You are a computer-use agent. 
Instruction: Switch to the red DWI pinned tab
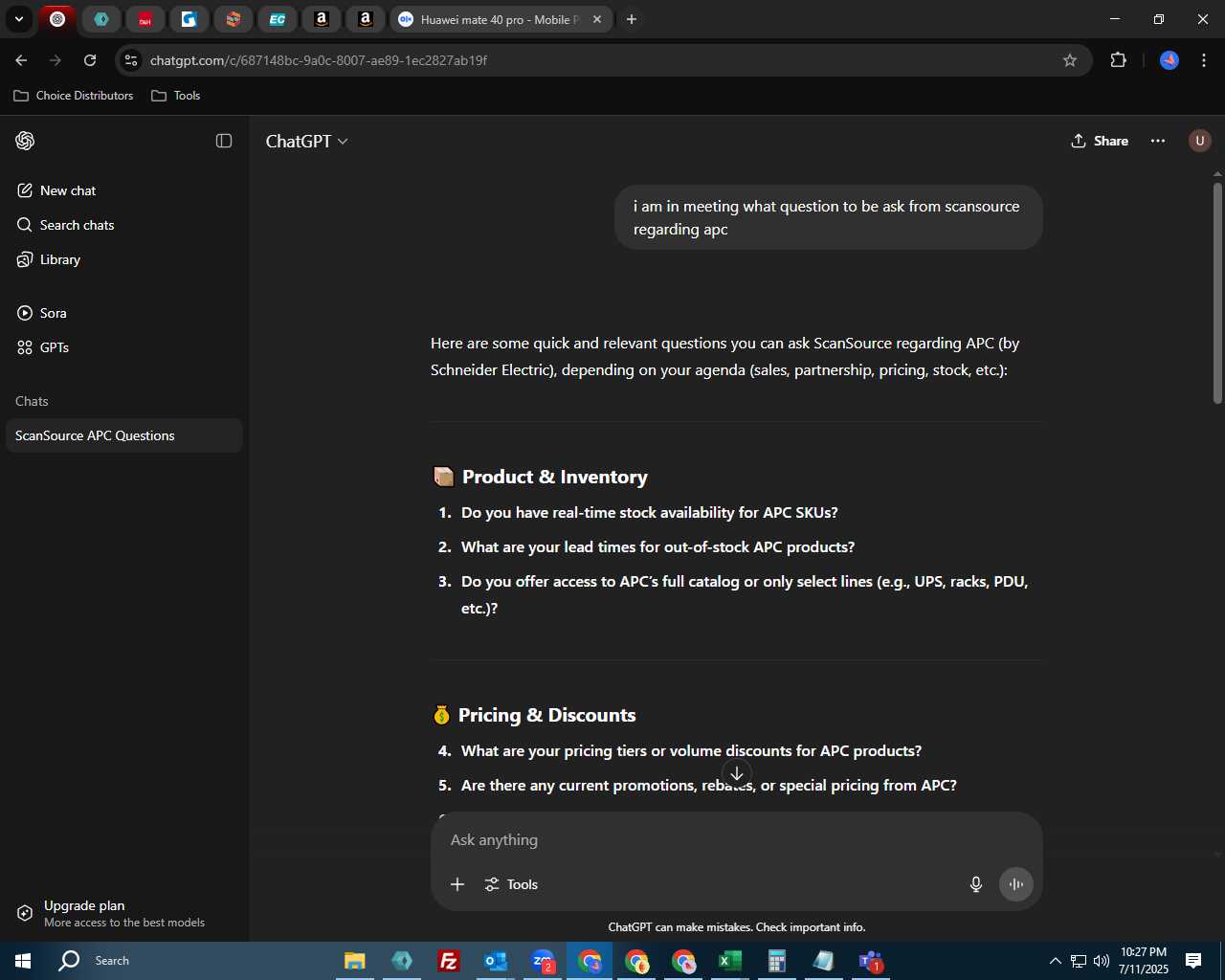coord(145,19)
